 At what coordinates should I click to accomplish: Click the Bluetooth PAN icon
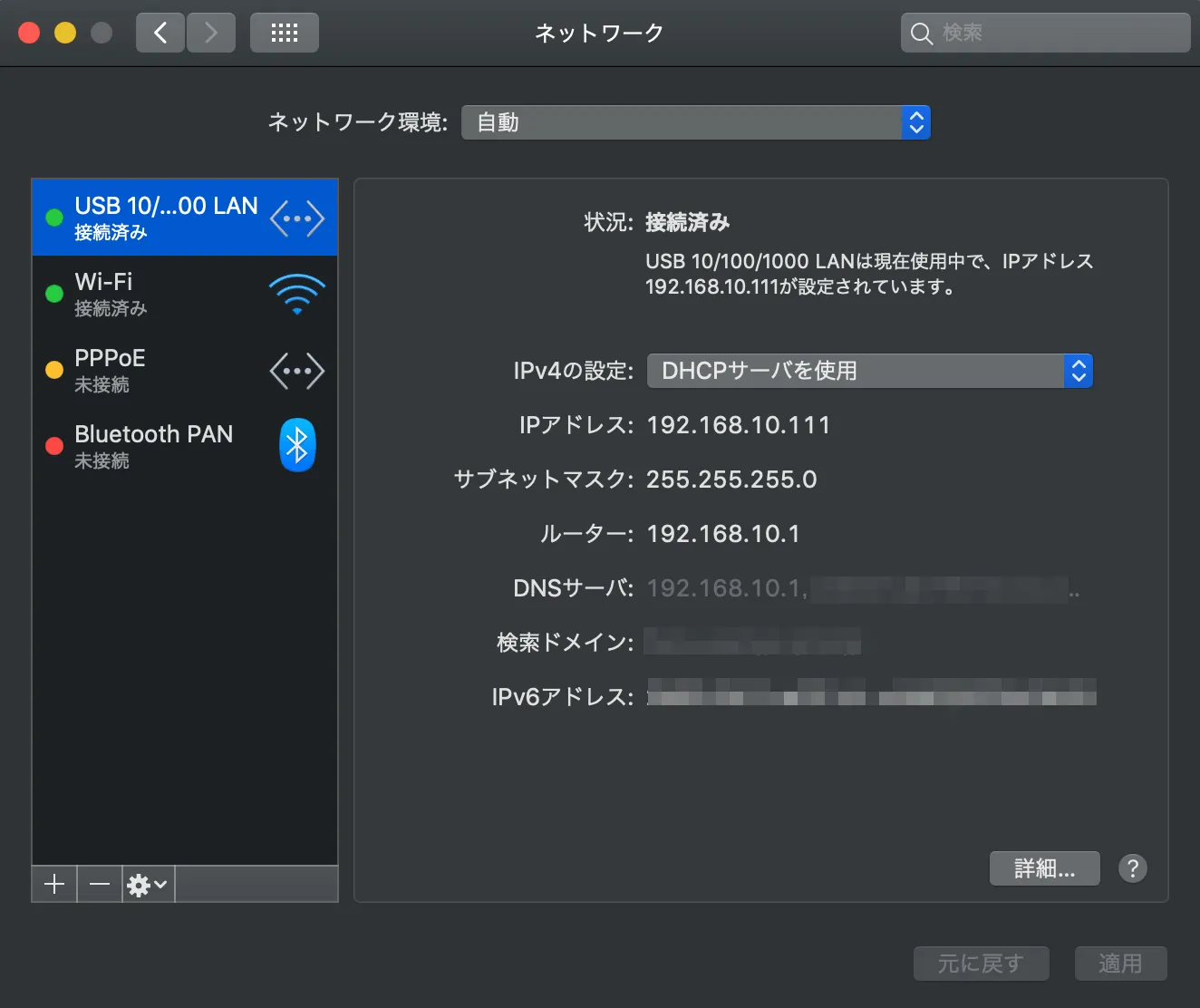point(297,445)
